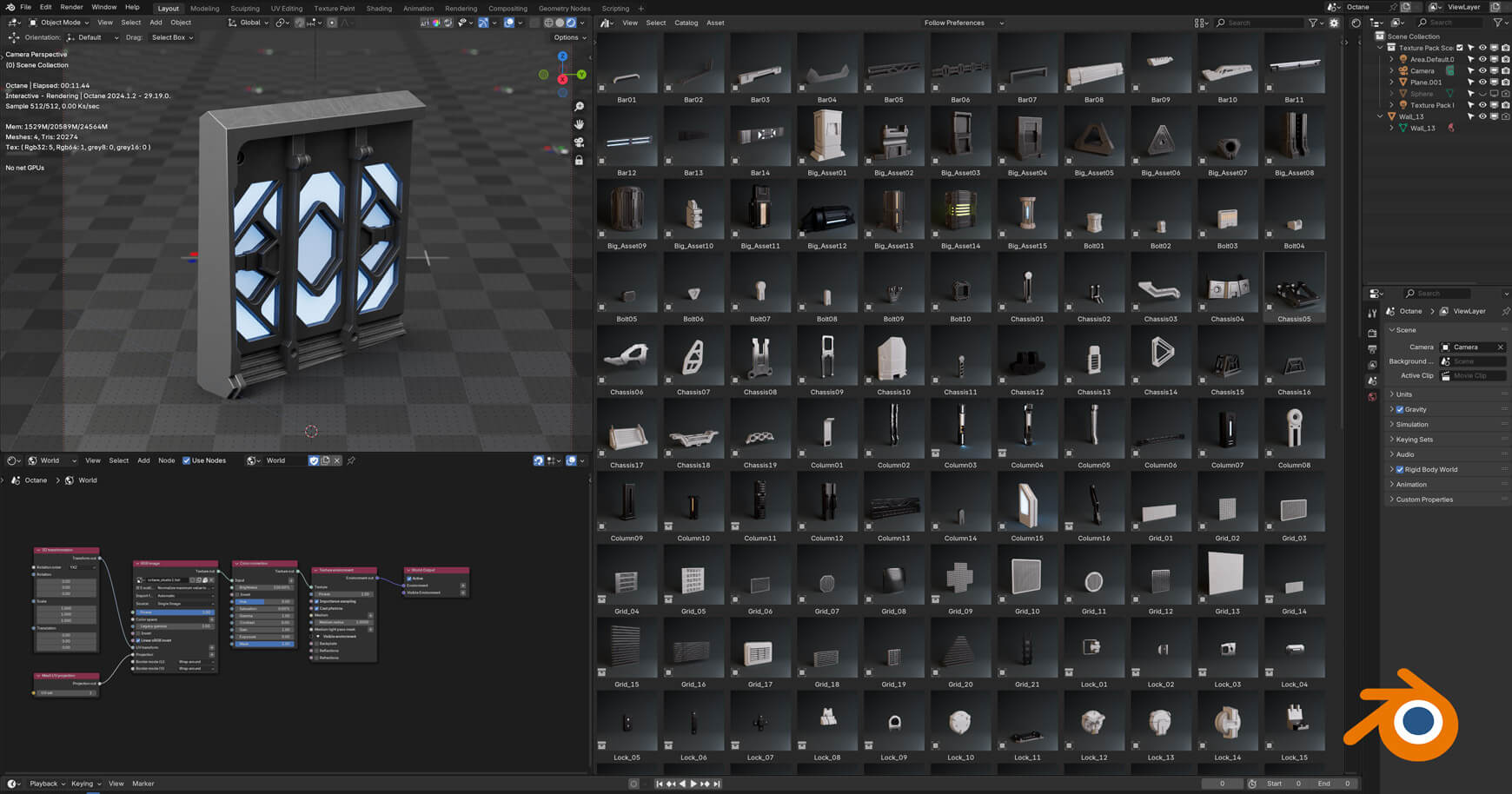1512x794 pixels.
Task: Click the asset browser settings gear icon
Action: point(1334,23)
